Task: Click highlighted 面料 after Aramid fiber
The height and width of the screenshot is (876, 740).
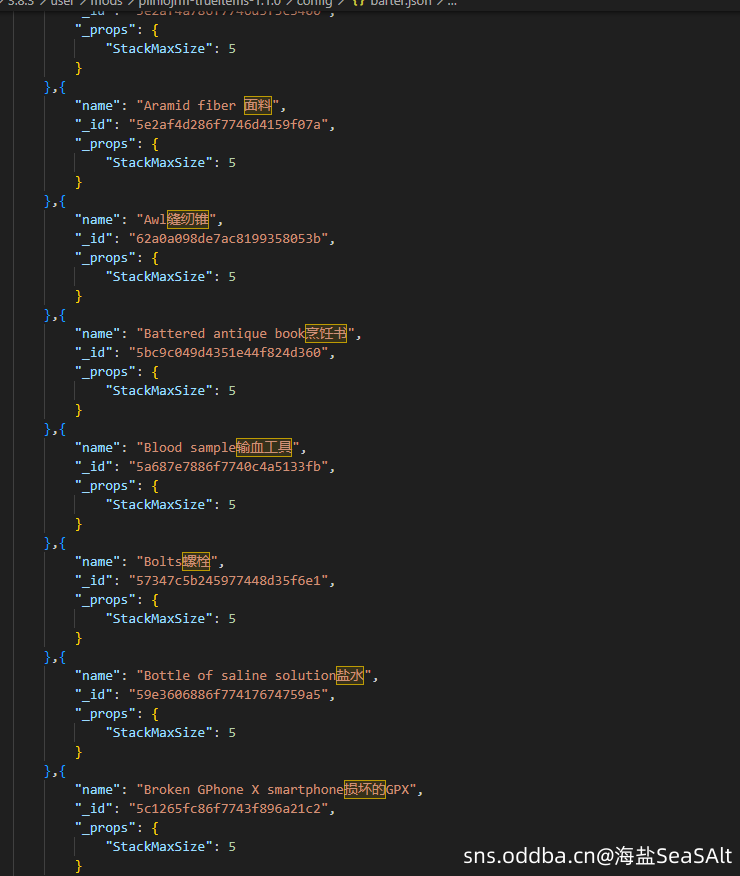Action: tap(258, 105)
